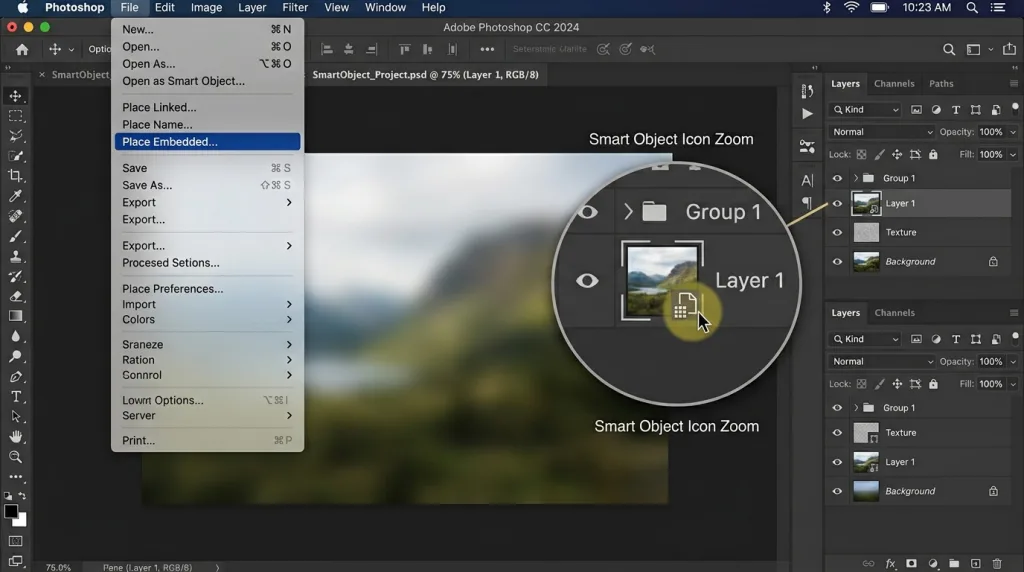Select the Spot Healing Brush tool
This screenshot has width=1024, height=572.
(16, 216)
